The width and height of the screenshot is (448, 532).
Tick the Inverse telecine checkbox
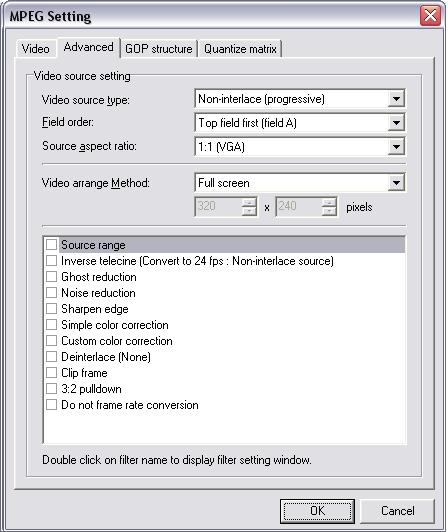[52, 261]
